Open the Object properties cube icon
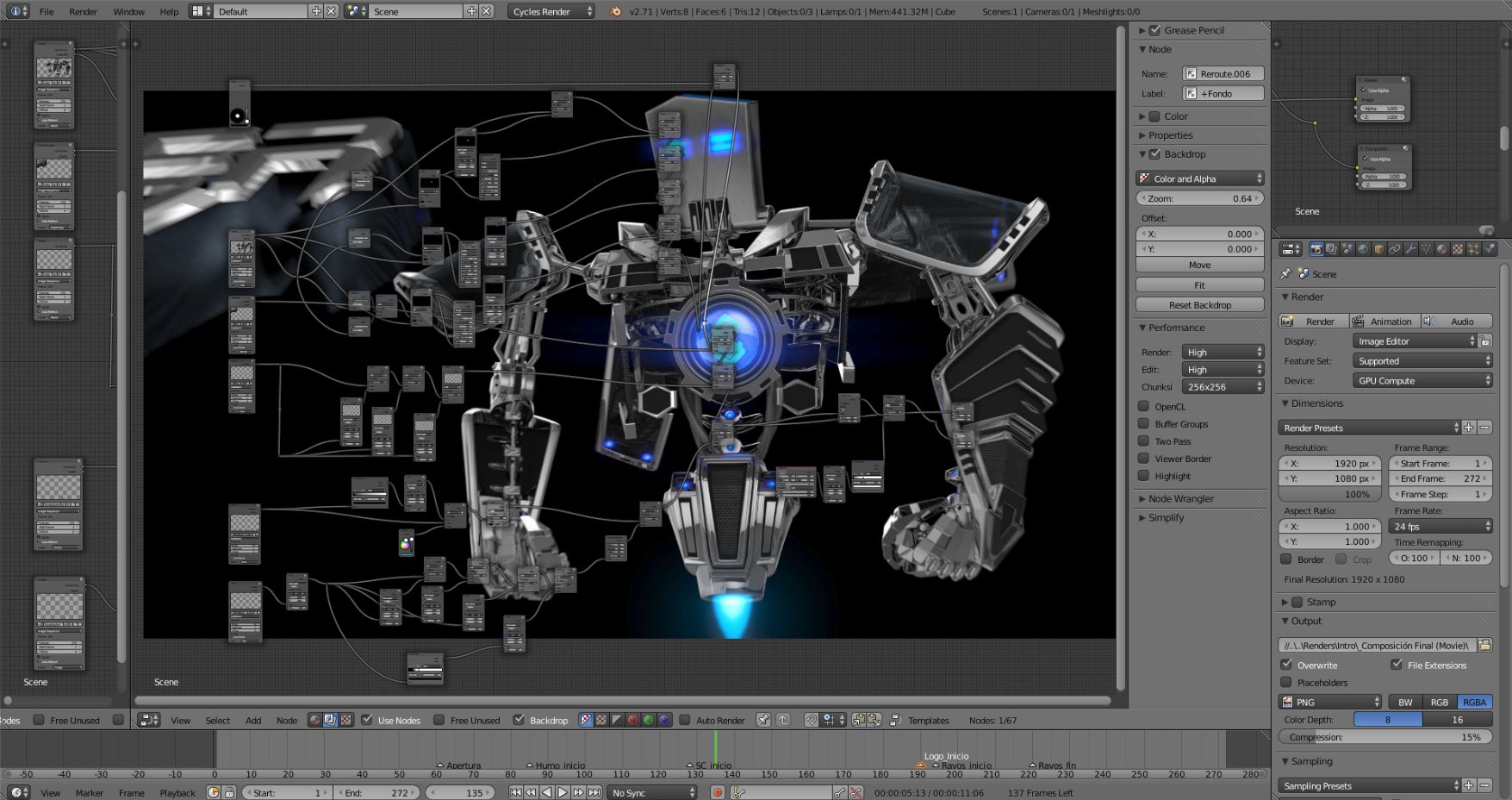The image size is (1512, 800). (x=1378, y=249)
